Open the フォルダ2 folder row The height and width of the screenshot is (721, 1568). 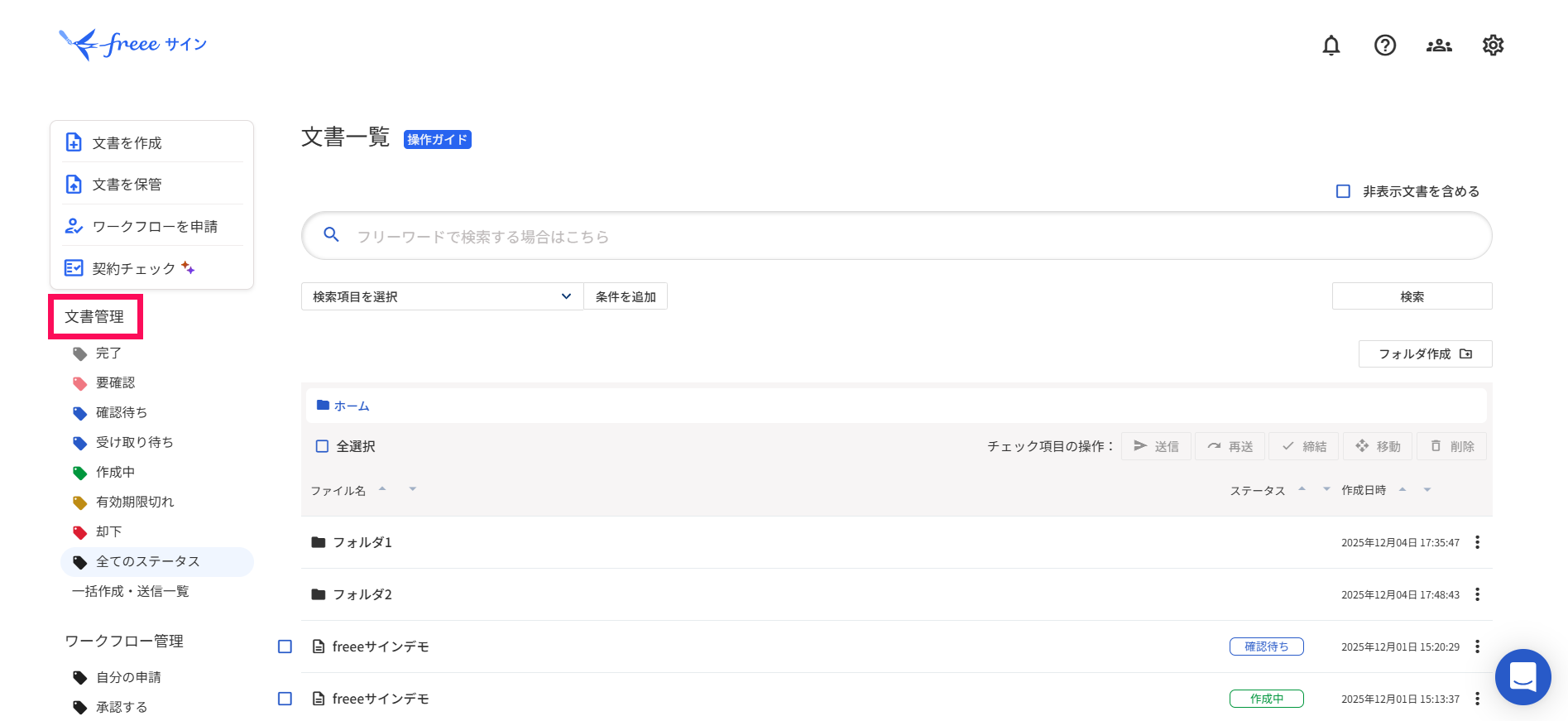(896, 594)
